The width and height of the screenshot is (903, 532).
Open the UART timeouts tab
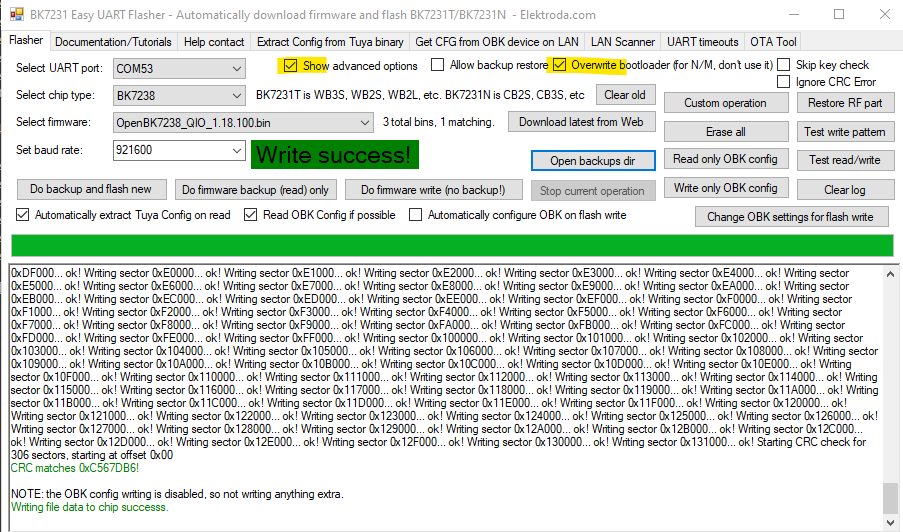click(703, 42)
